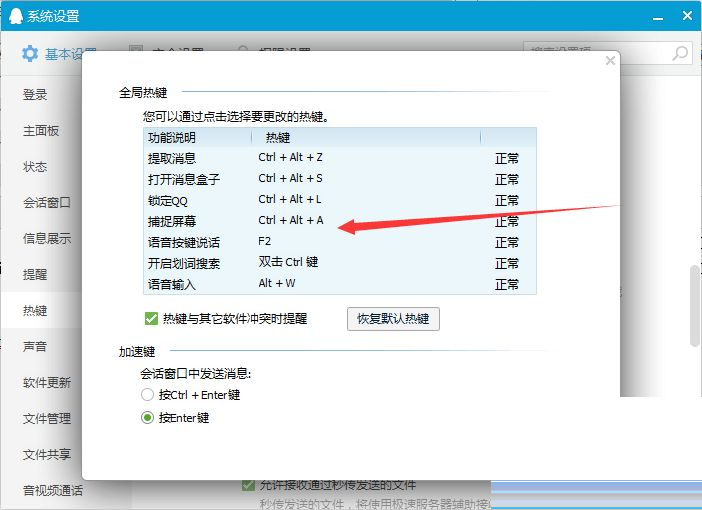Select the 开启划词搜索 hotkey row
Viewport: 702px width, 510px height.
click(x=340, y=263)
